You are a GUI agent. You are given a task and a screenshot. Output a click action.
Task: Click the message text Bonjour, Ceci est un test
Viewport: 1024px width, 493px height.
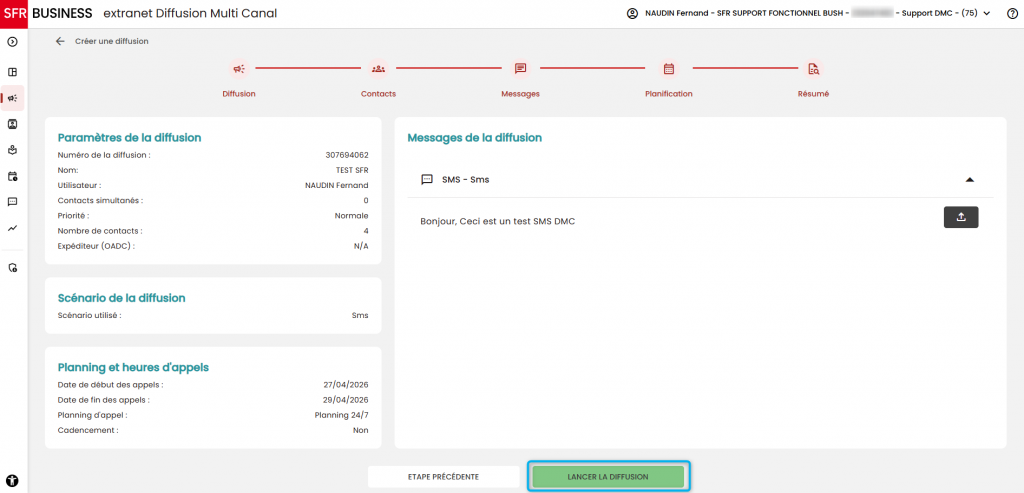pos(498,221)
